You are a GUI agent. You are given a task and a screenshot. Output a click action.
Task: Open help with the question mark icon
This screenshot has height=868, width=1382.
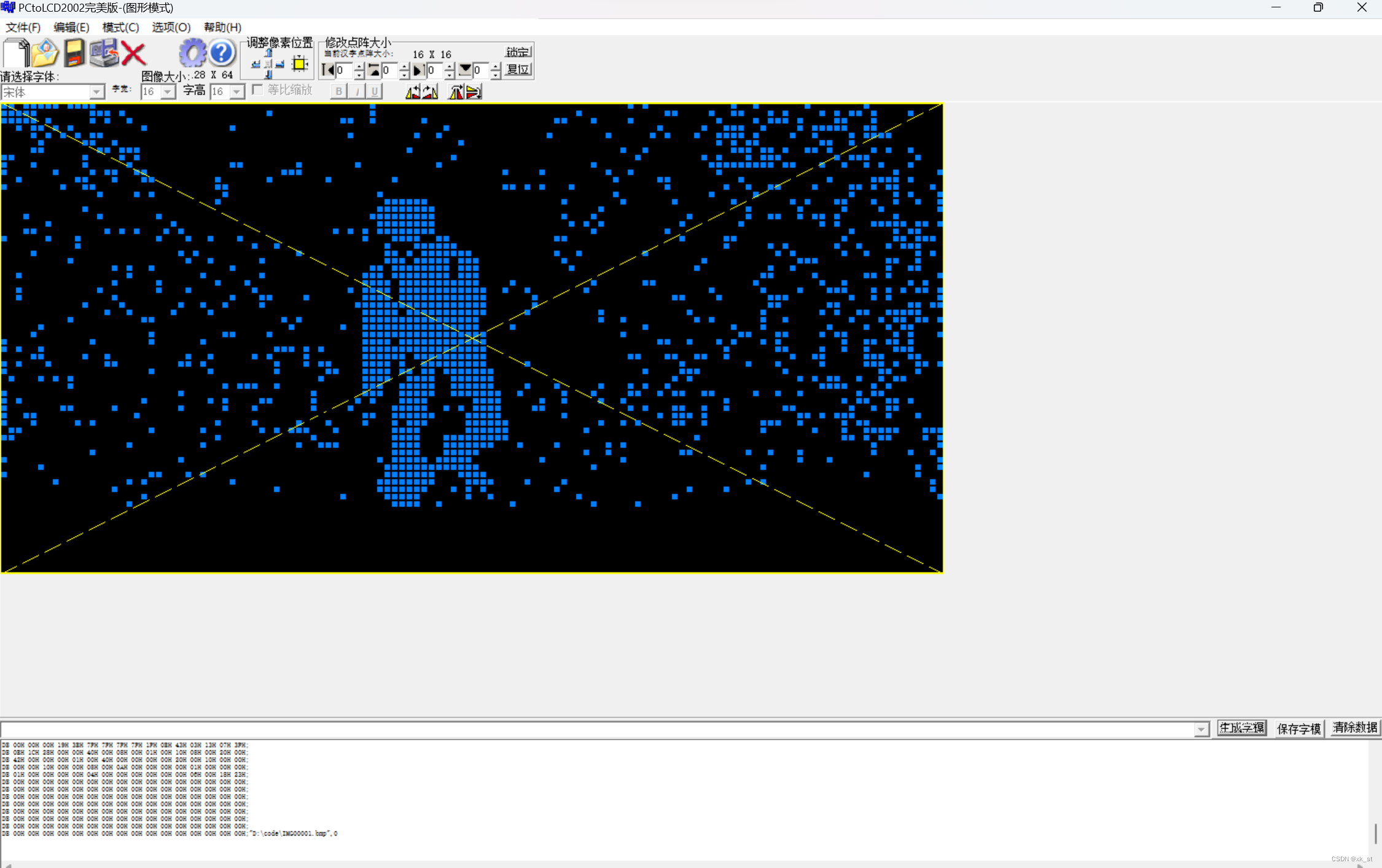click(222, 53)
